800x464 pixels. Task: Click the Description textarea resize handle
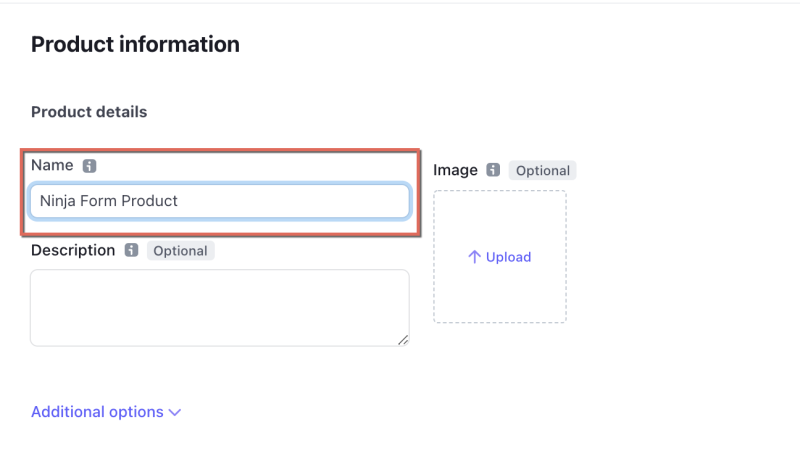point(402,340)
